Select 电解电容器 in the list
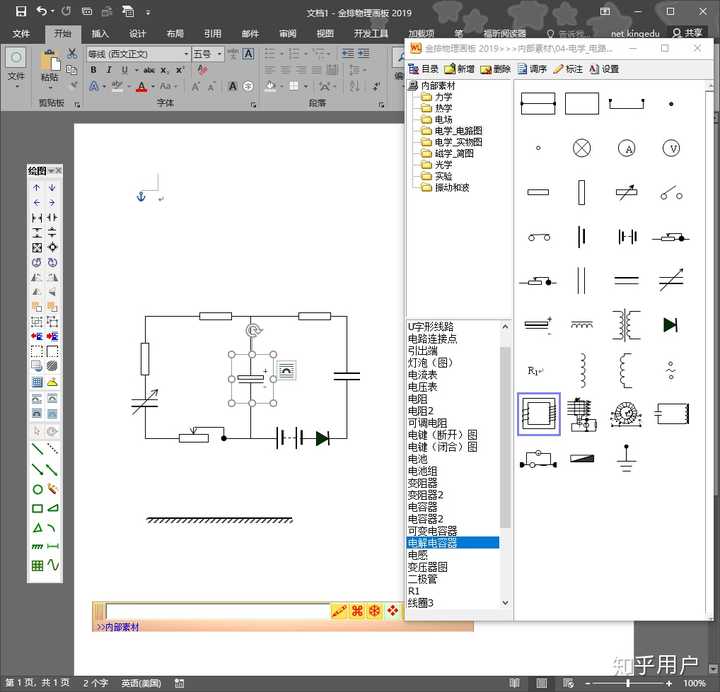The height and width of the screenshot is (692, 720). (453, 543)
